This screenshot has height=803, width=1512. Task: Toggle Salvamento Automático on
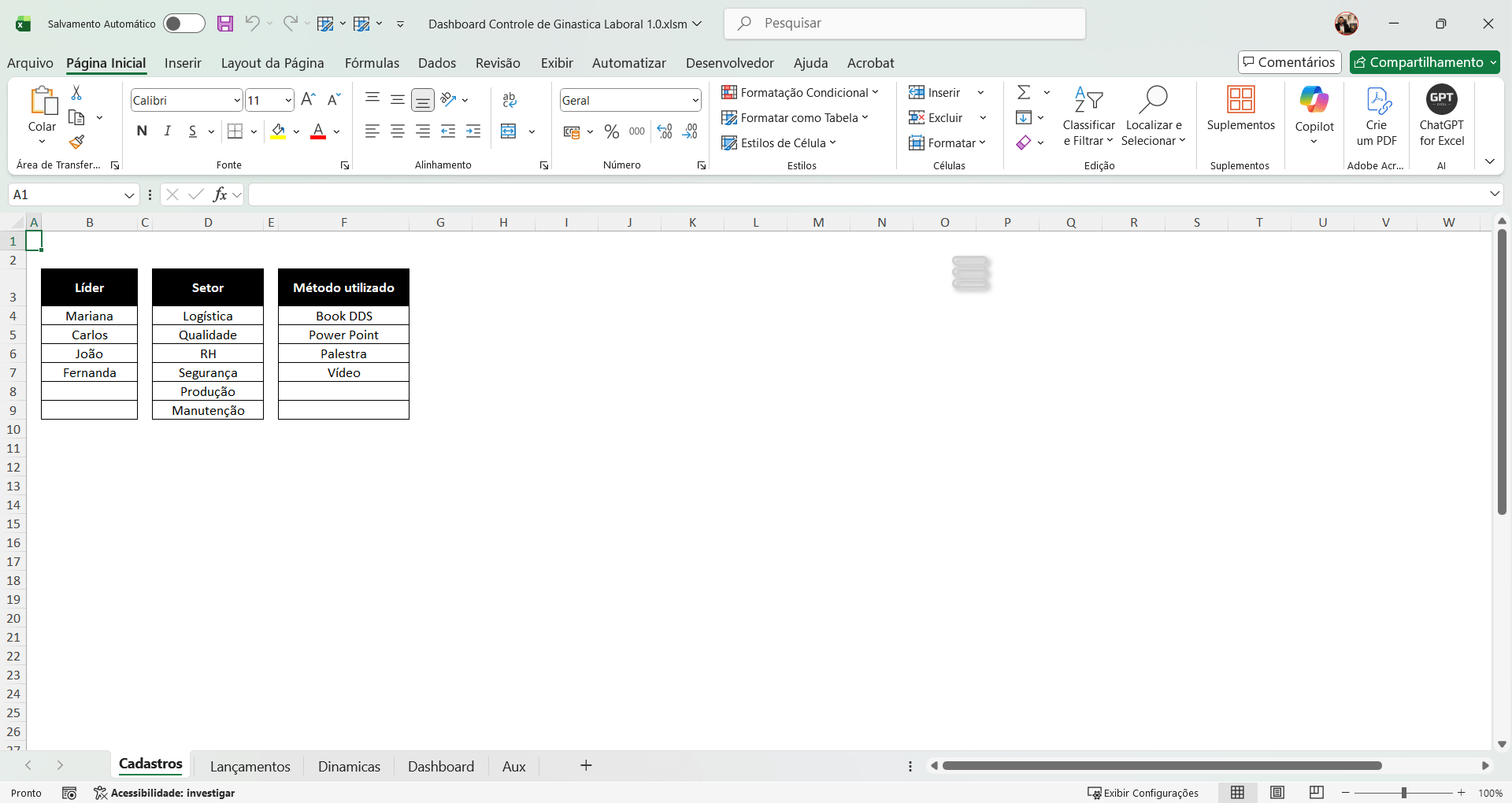183,24
